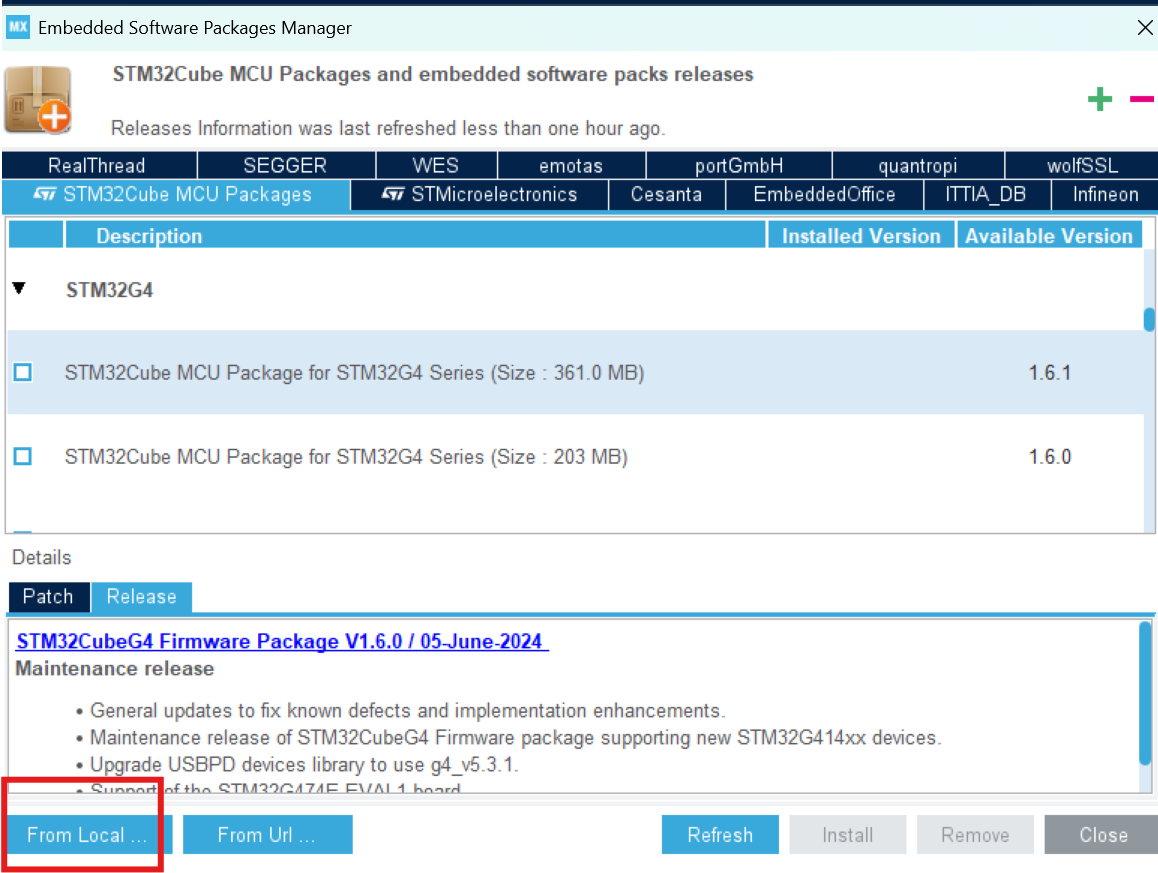Image resolution: width=1158 pixels, height=873 pixels.
Task: Select the wolfSSL tab
Action: tap(1082, 165)
